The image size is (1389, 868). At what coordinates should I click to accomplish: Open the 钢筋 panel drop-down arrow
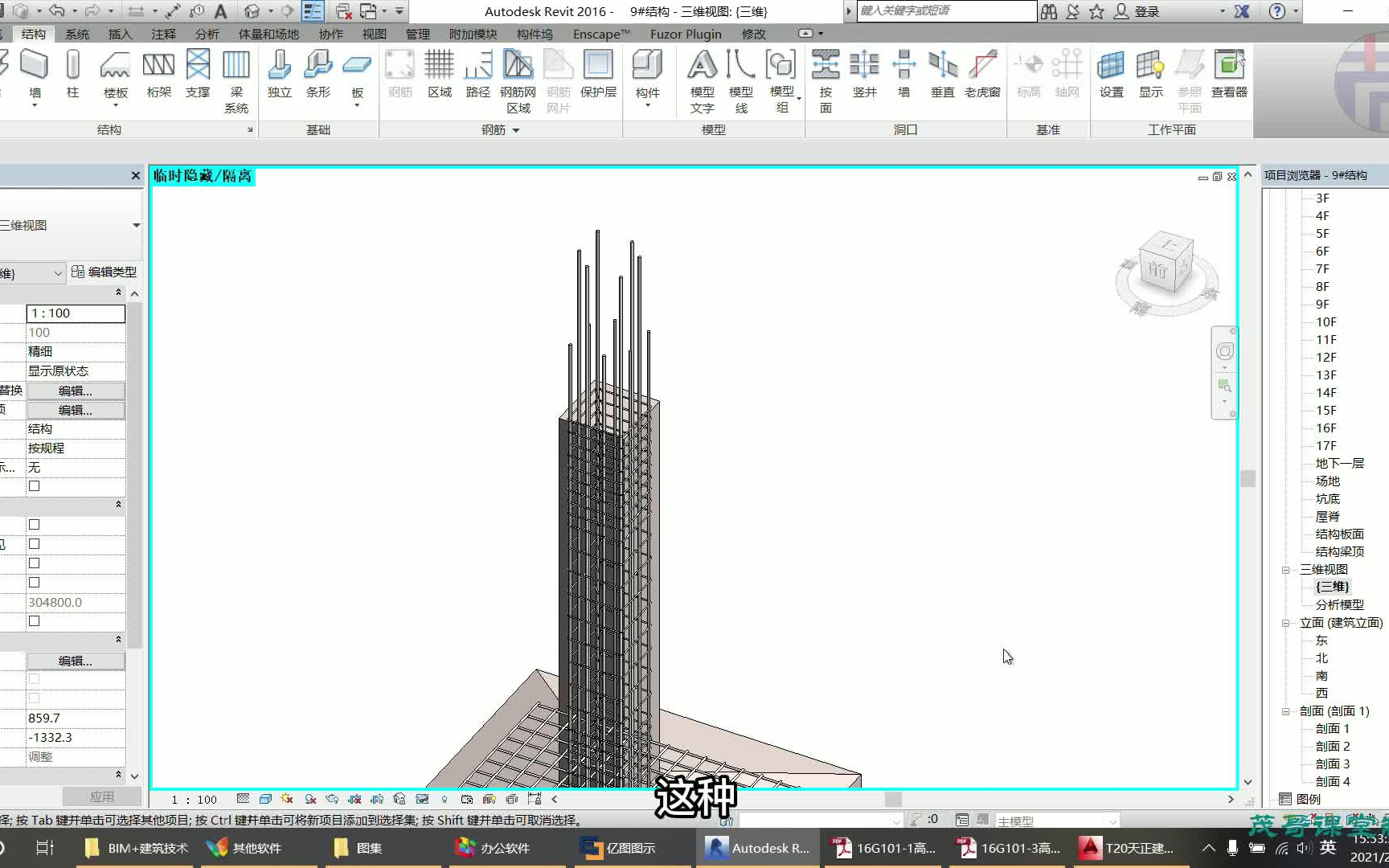[514, 129]
